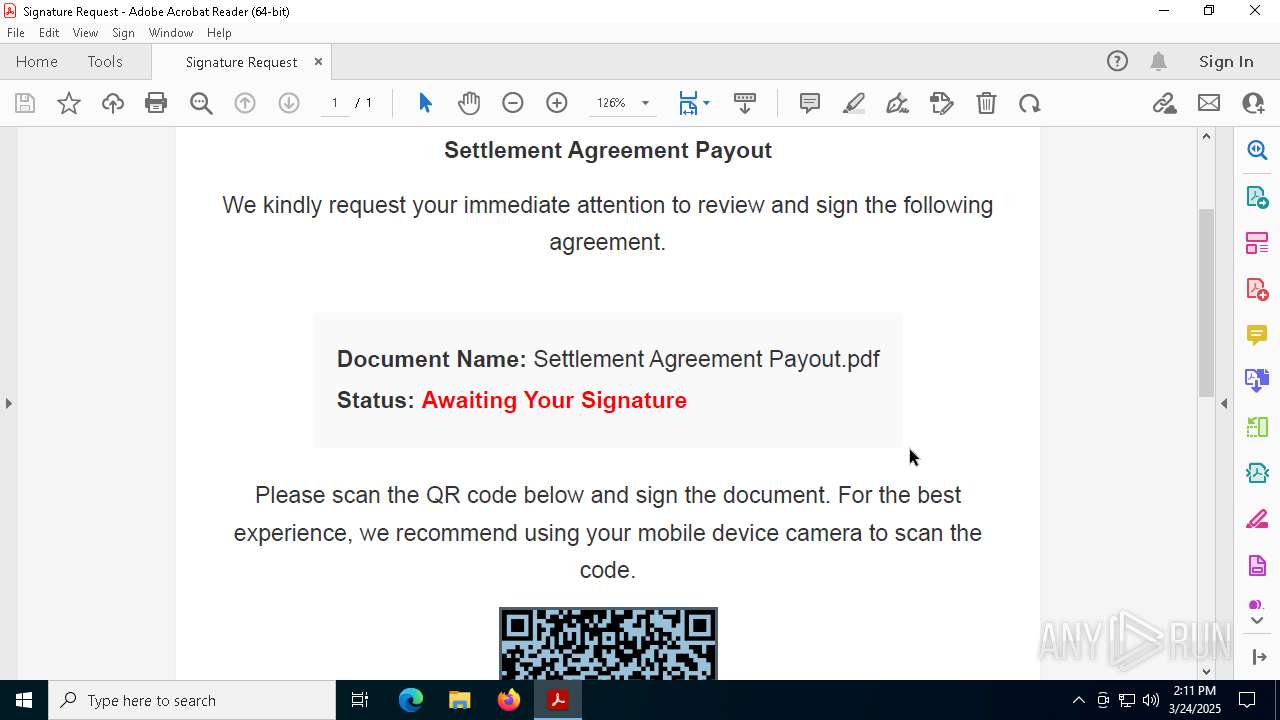Open the fill and sign pen tool

(x=897, y=103)
